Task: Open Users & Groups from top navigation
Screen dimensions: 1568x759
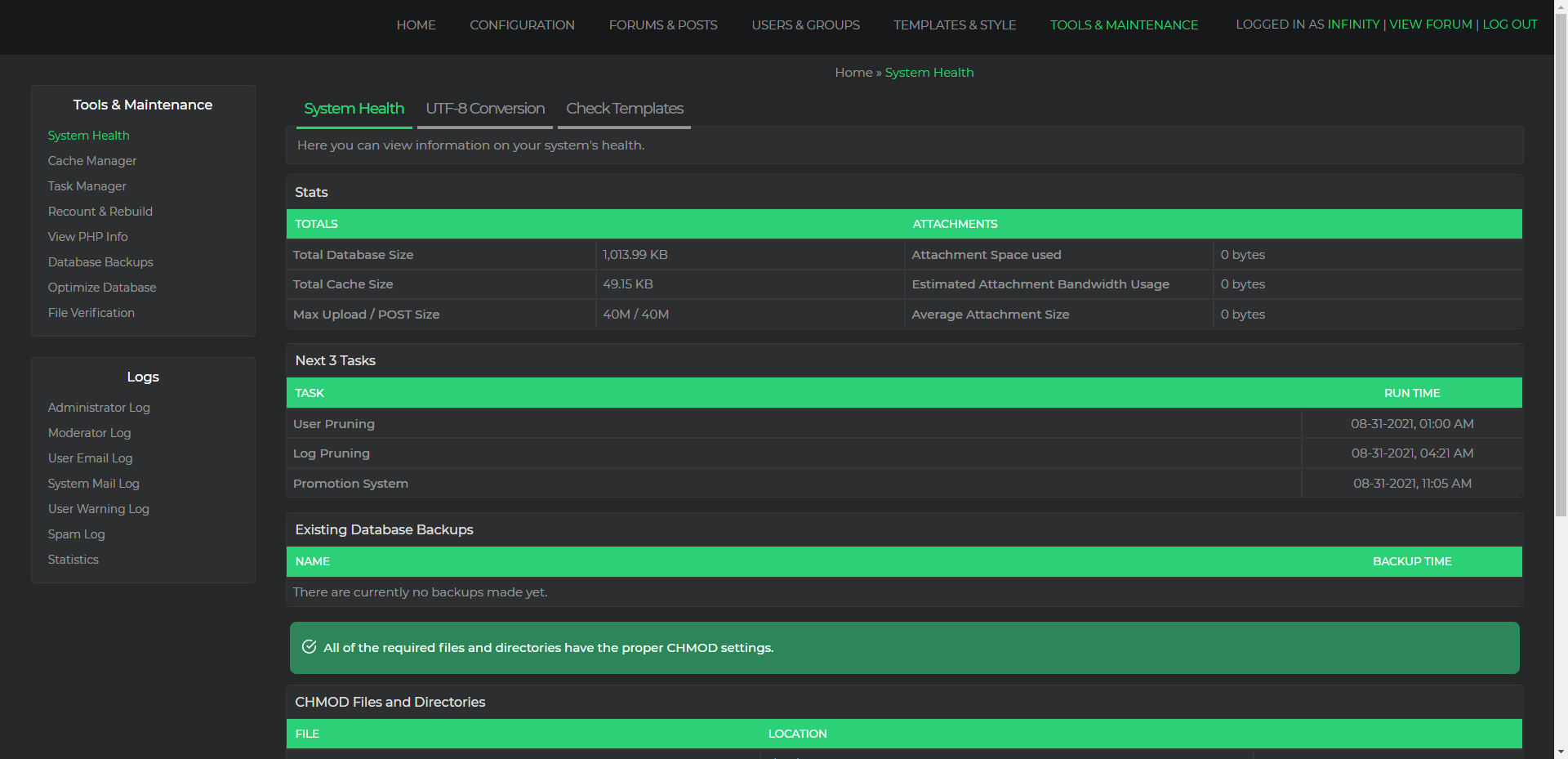Action: [x=805, y=25]
